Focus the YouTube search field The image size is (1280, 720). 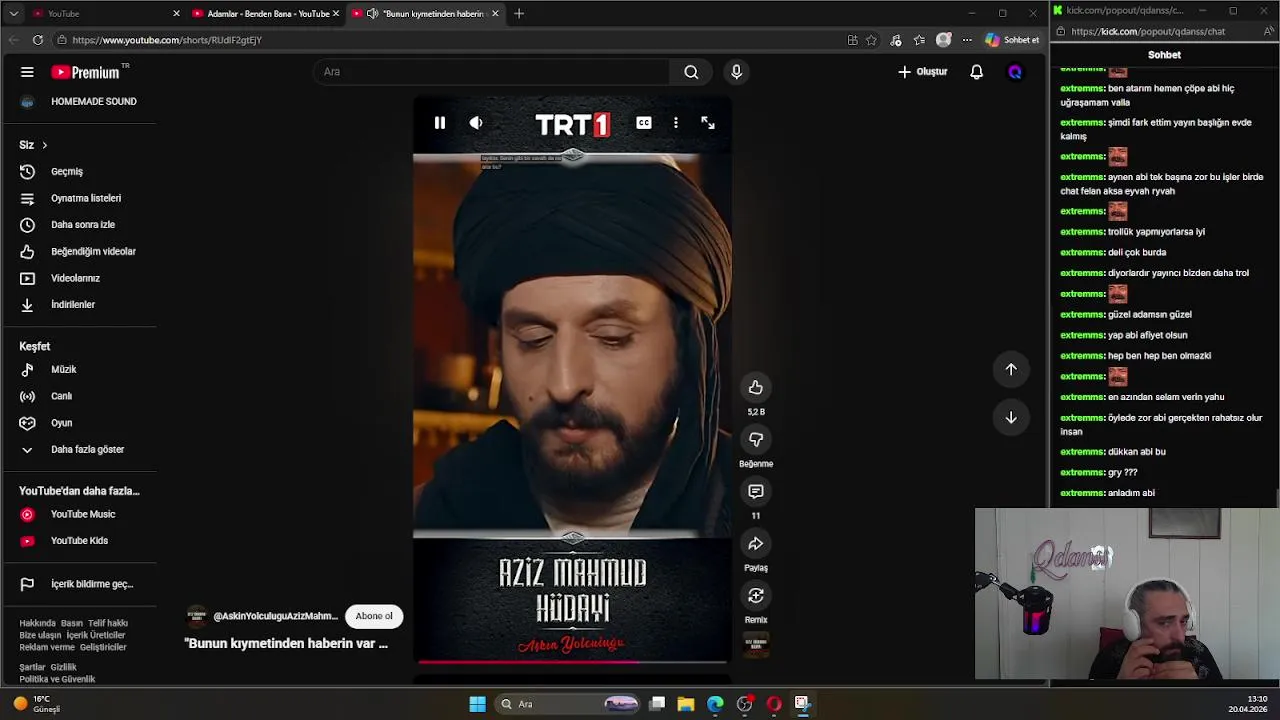click(492, 72)
